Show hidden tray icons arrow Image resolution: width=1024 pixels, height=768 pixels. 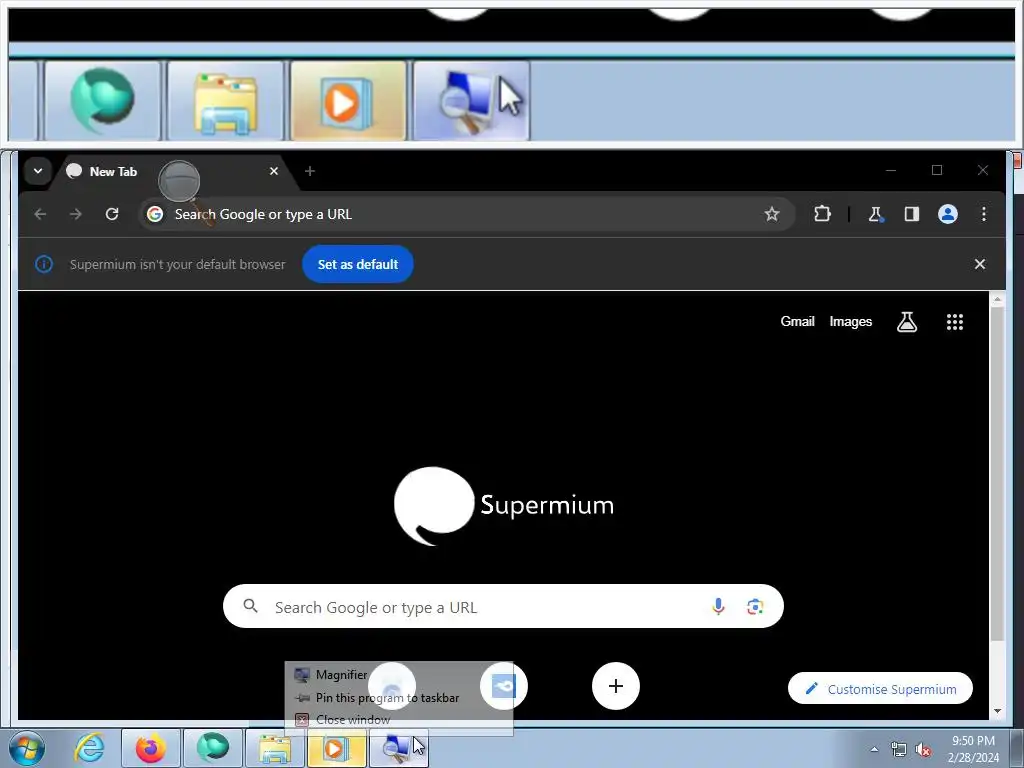tap(874, 749)
